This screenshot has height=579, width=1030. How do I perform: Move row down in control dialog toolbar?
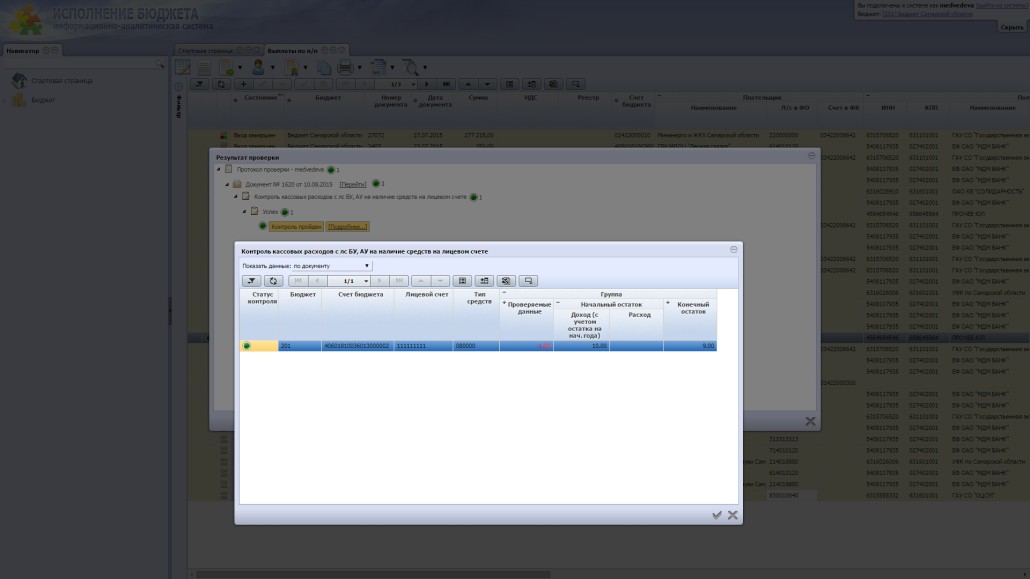441,281
